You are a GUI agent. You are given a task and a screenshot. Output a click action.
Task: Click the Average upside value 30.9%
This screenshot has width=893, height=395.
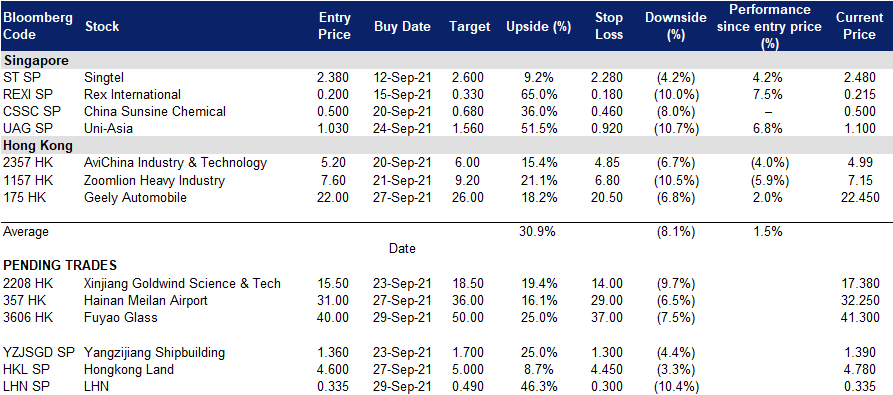click(538, 232)
